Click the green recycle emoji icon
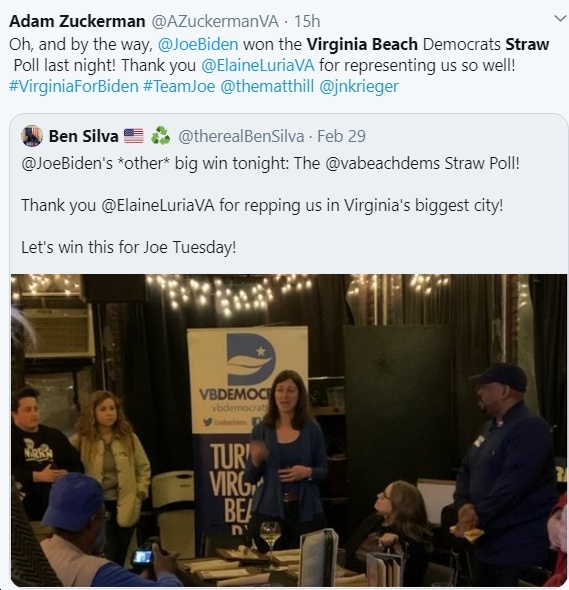 coord(160,136)
